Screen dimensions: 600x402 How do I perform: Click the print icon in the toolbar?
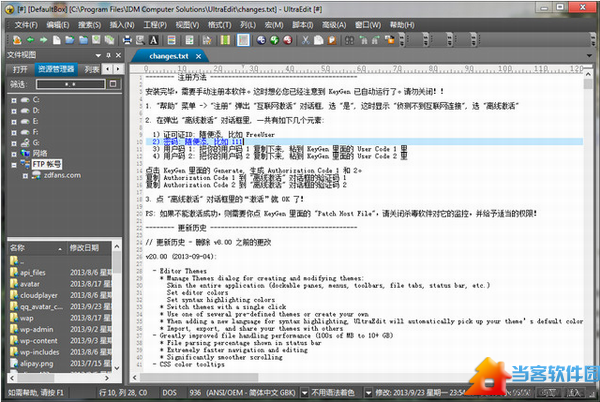point(125,39)
